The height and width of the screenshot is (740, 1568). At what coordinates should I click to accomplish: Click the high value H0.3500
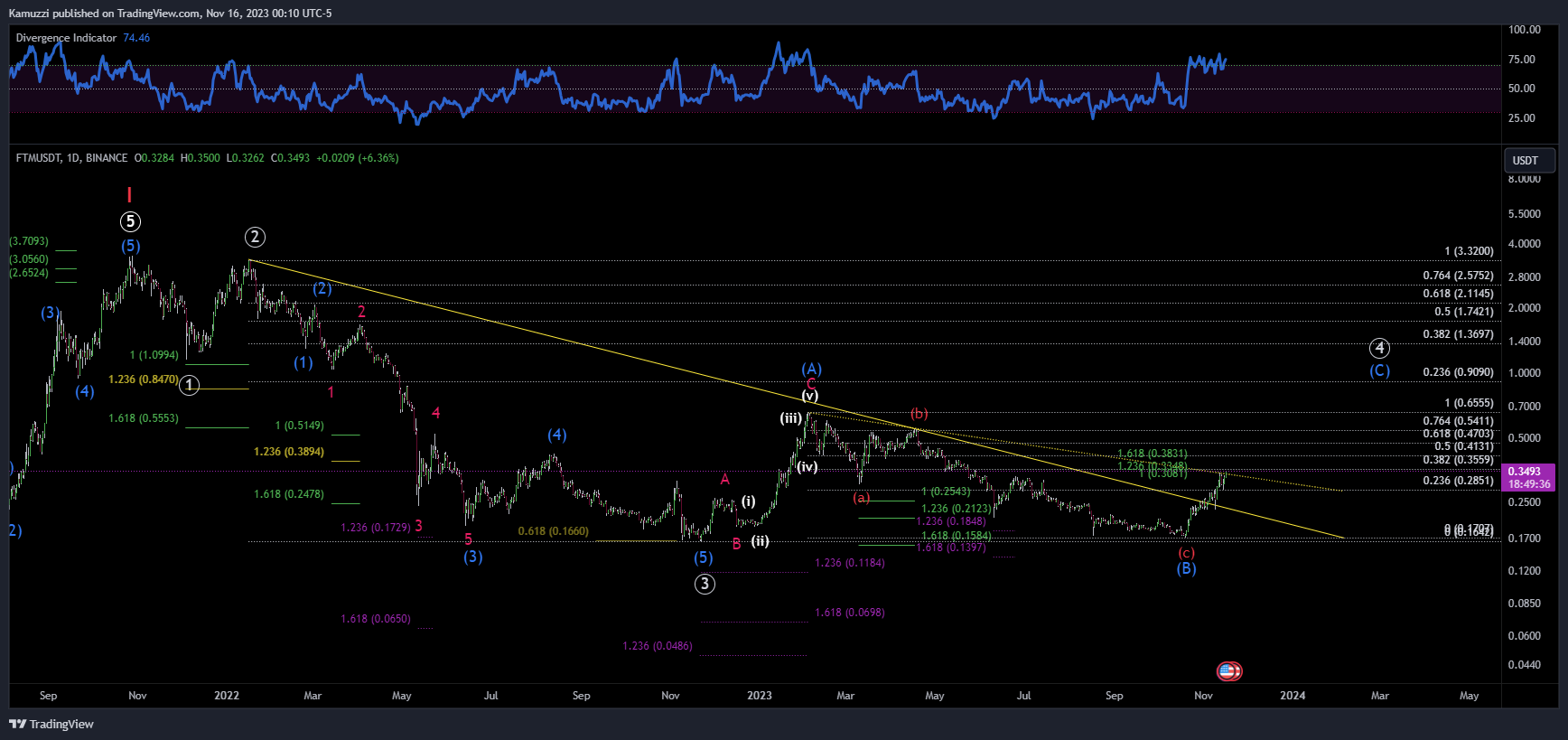click(201, 158)
